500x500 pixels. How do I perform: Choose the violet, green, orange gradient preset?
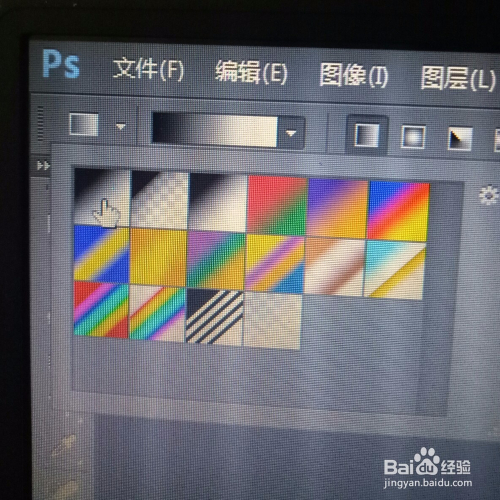(x=216, y=261)
